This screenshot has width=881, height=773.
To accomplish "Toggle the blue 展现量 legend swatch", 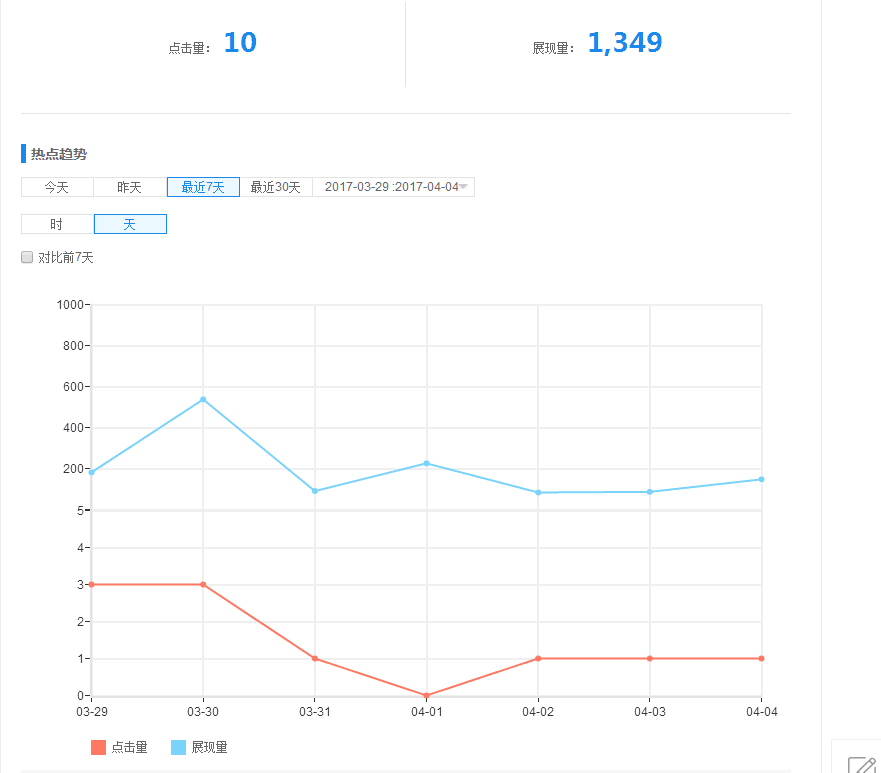I will 179,747.
